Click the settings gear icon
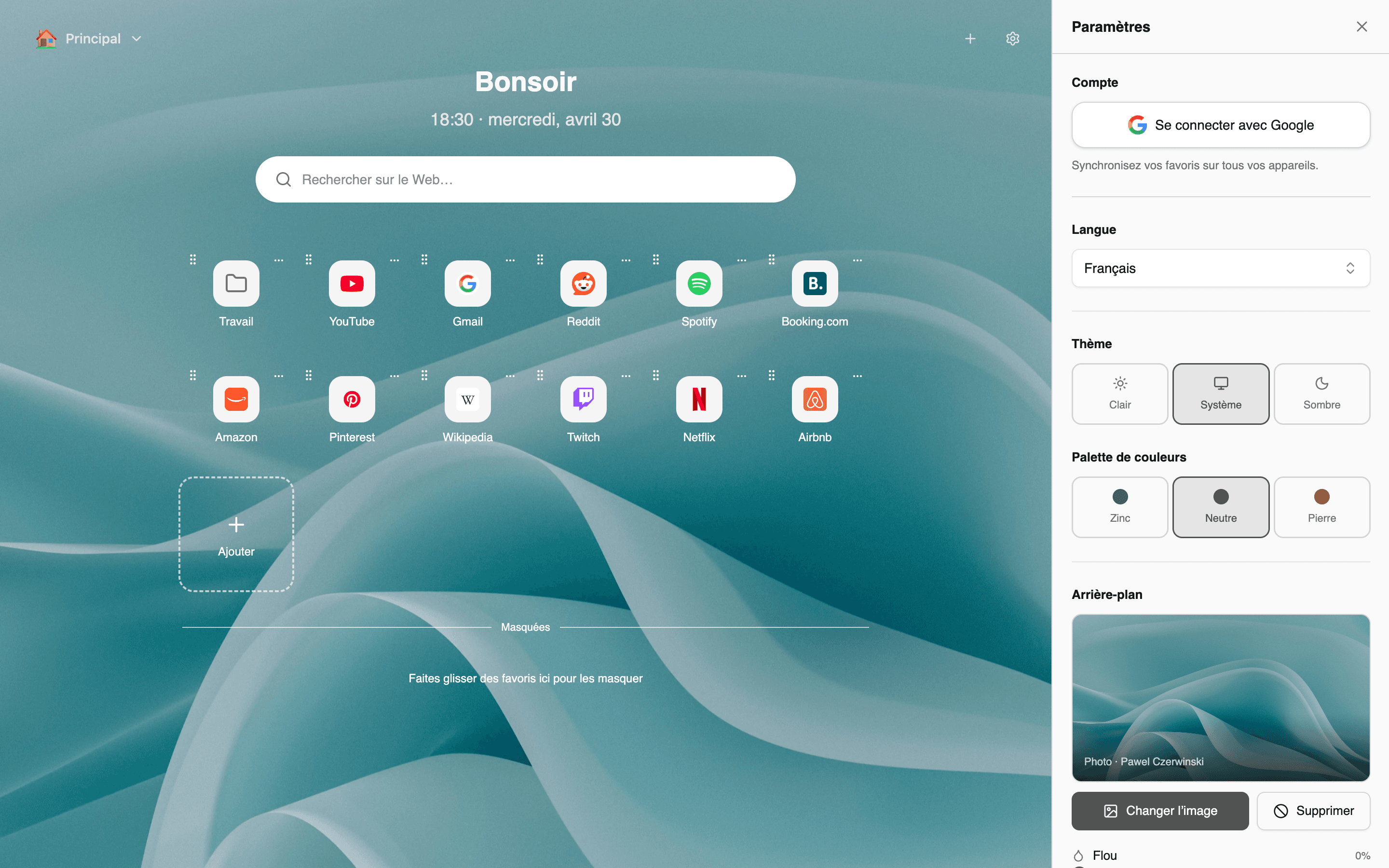This screenshot has height=868, width=1389. [x=1012, y=39]
